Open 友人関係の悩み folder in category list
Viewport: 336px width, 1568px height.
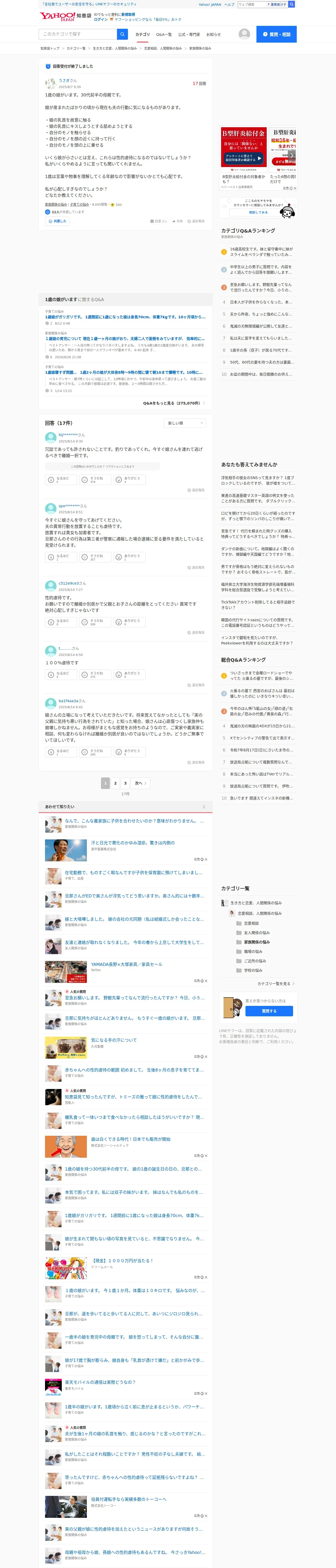253,932
